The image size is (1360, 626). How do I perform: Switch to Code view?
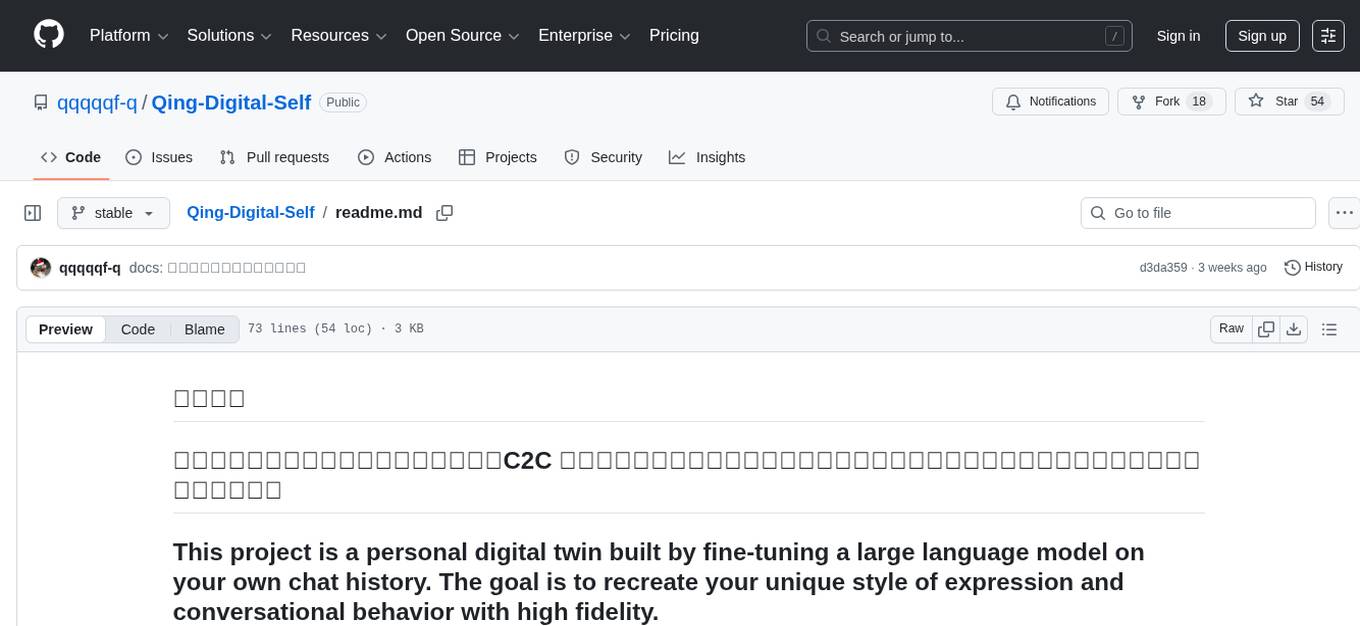coord(138,330)
